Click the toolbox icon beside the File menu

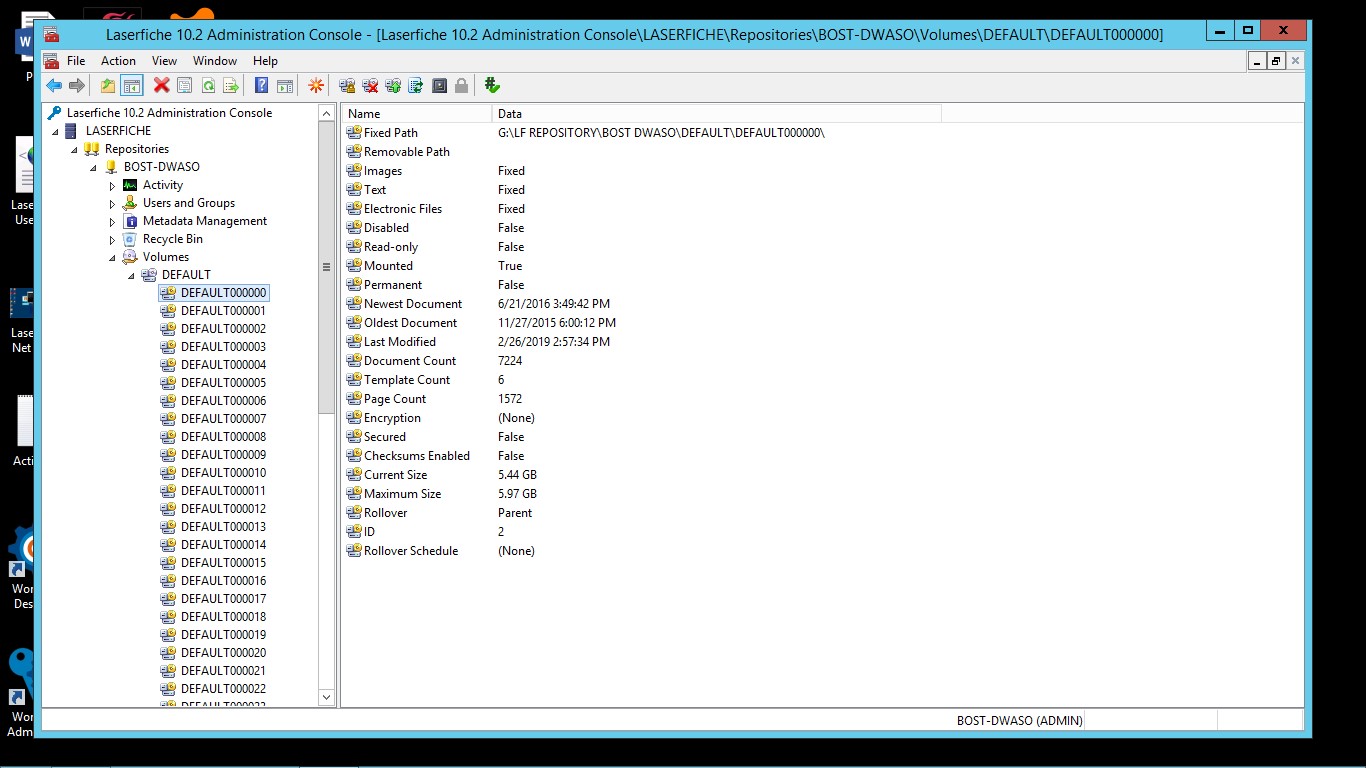pyautogui.click(x=51, y=61)
